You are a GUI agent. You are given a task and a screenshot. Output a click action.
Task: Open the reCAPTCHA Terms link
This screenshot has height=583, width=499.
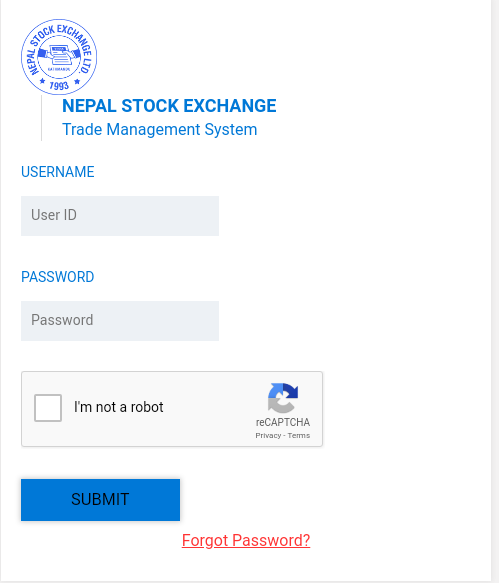299,435
